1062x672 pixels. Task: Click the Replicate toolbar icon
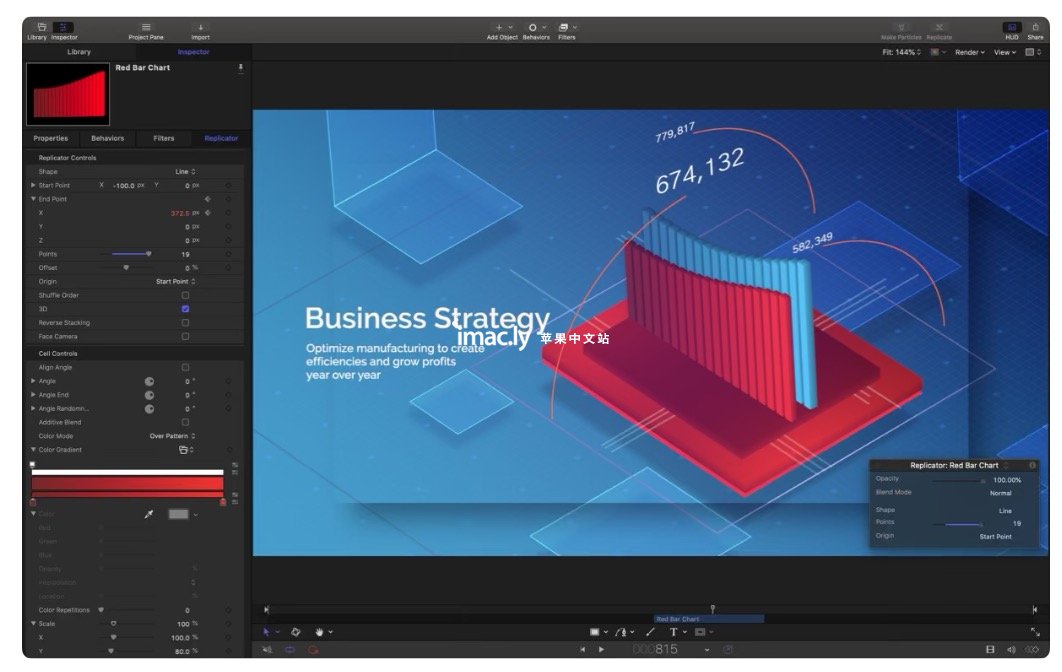point(939,27)
